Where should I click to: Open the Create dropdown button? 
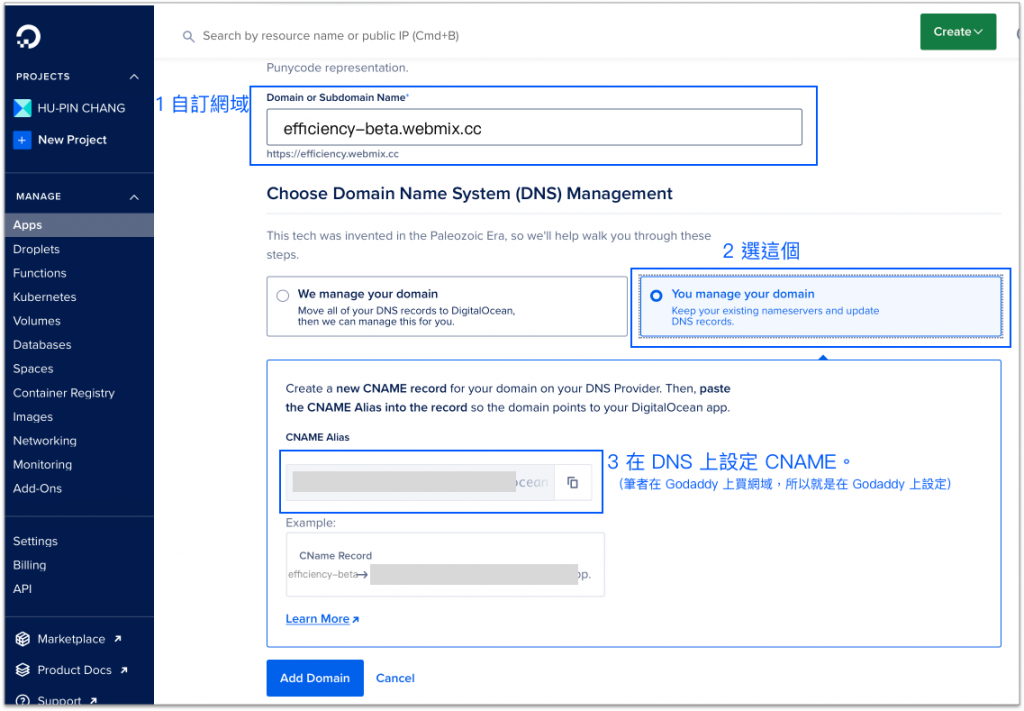(x=958, y=31)
